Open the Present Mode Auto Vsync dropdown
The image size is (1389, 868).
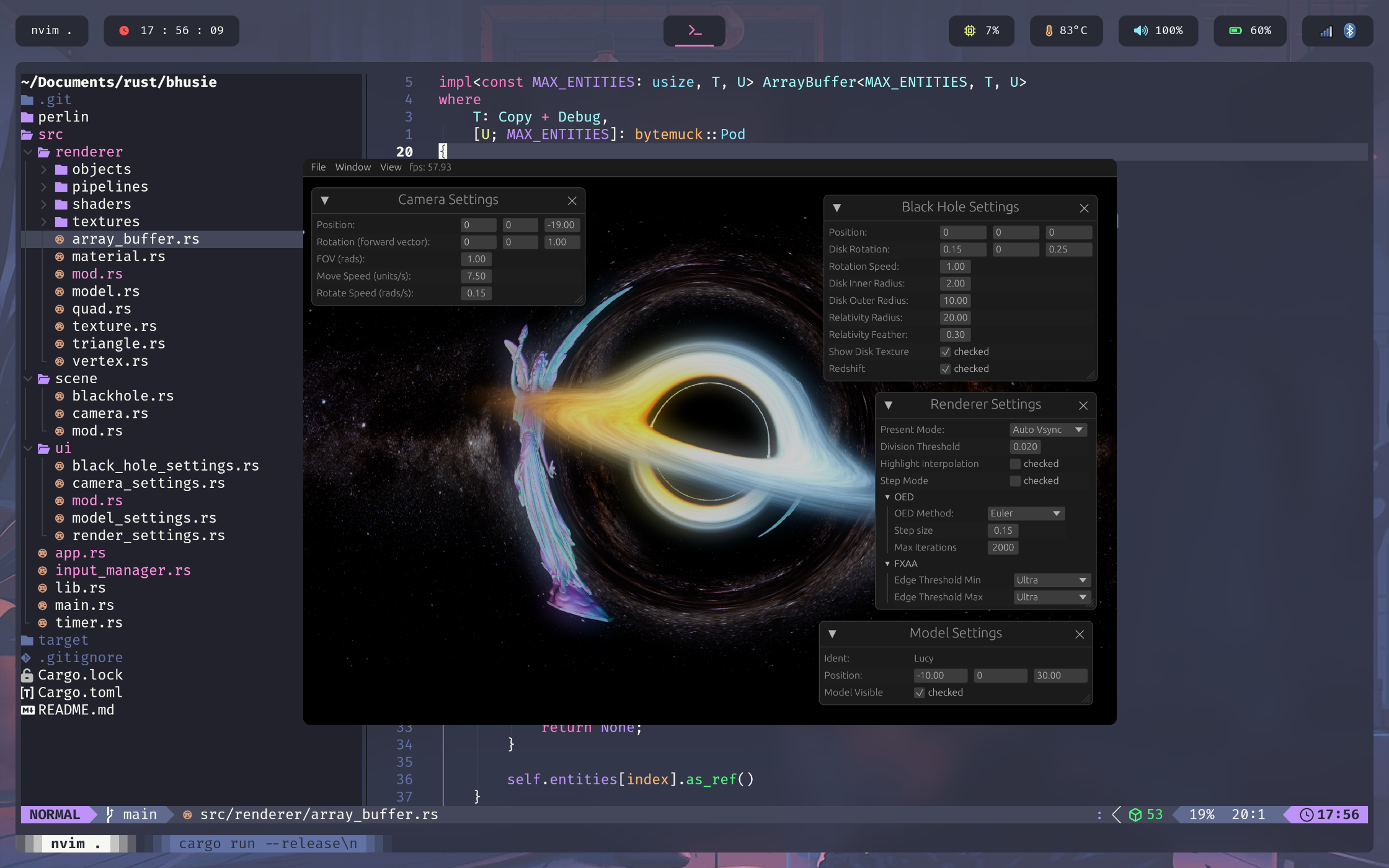1048,430
